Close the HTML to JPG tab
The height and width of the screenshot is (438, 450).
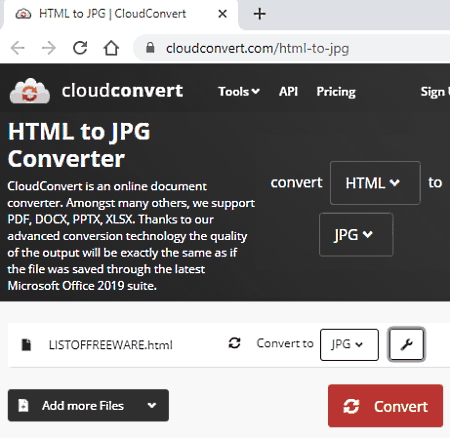click(x=222, y=14)
